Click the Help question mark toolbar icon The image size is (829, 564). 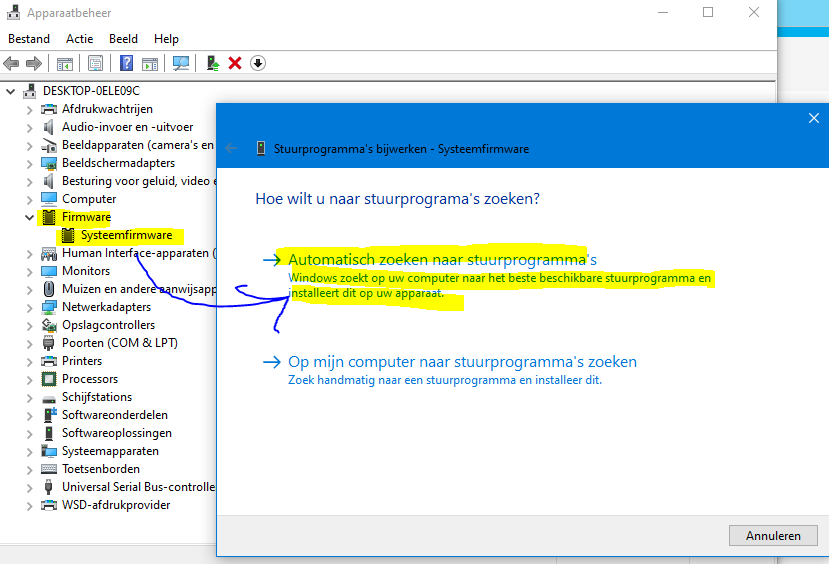click(127, 63)
